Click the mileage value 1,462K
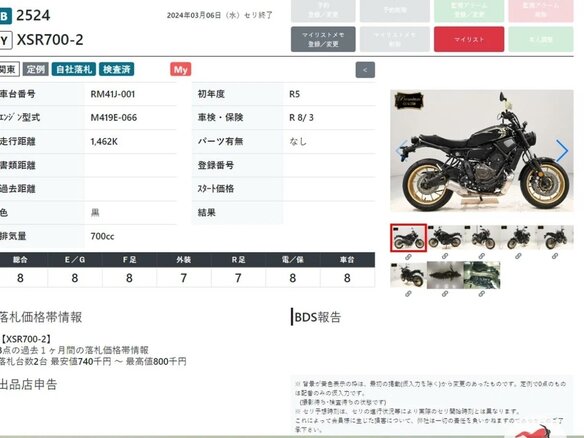 coord(104,142)
